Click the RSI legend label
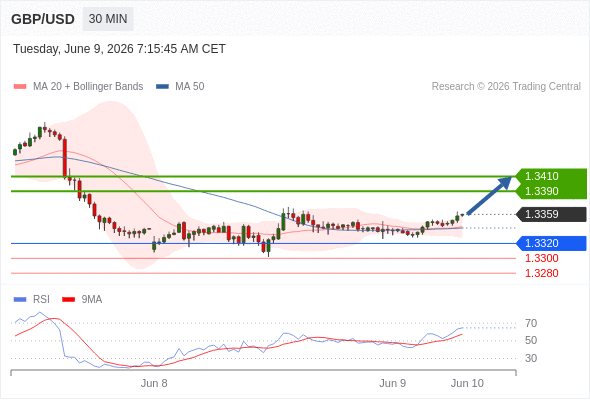The height and width of the screenshot is (400, 590). (41, 300)
